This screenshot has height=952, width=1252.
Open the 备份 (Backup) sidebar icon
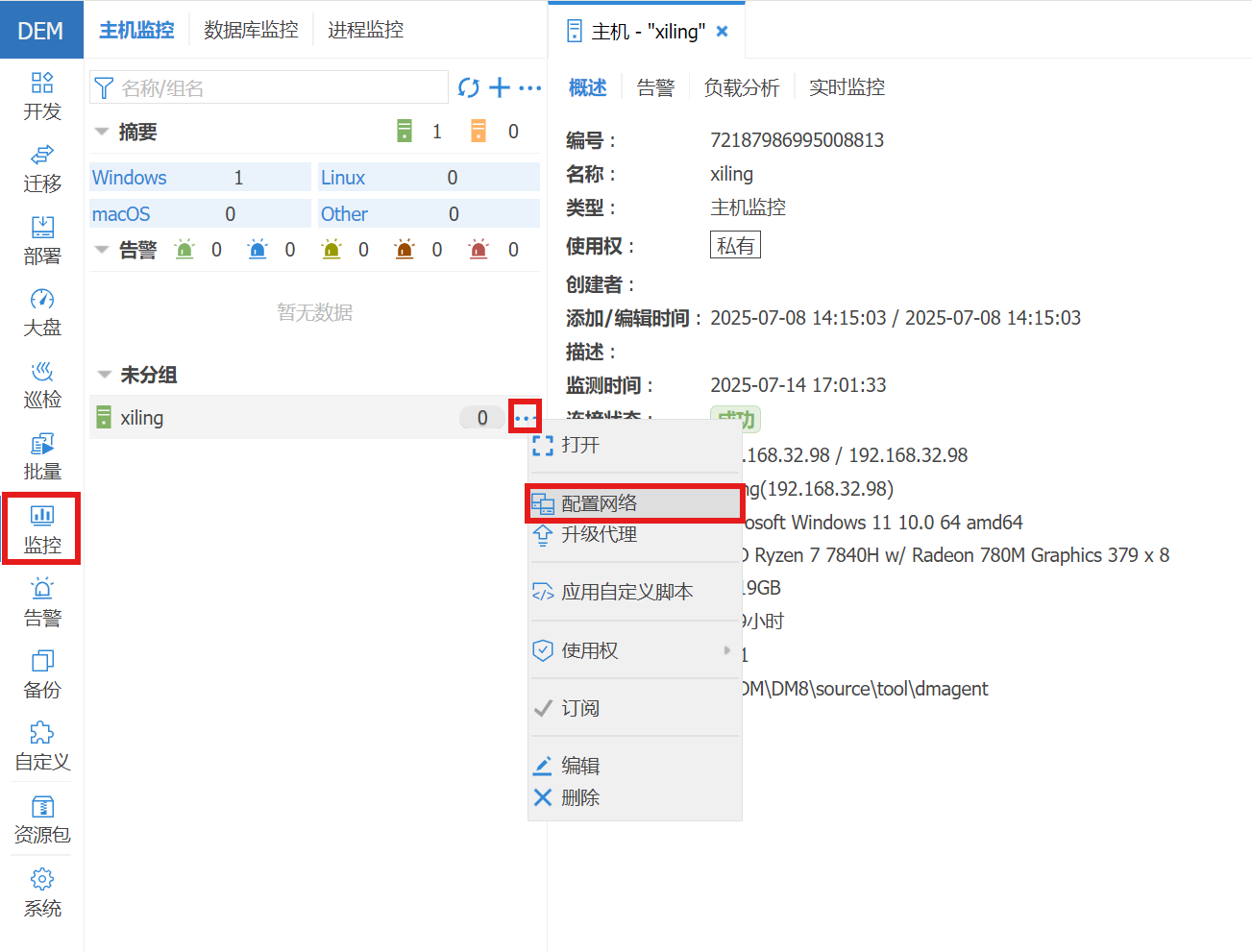(41, 673)
